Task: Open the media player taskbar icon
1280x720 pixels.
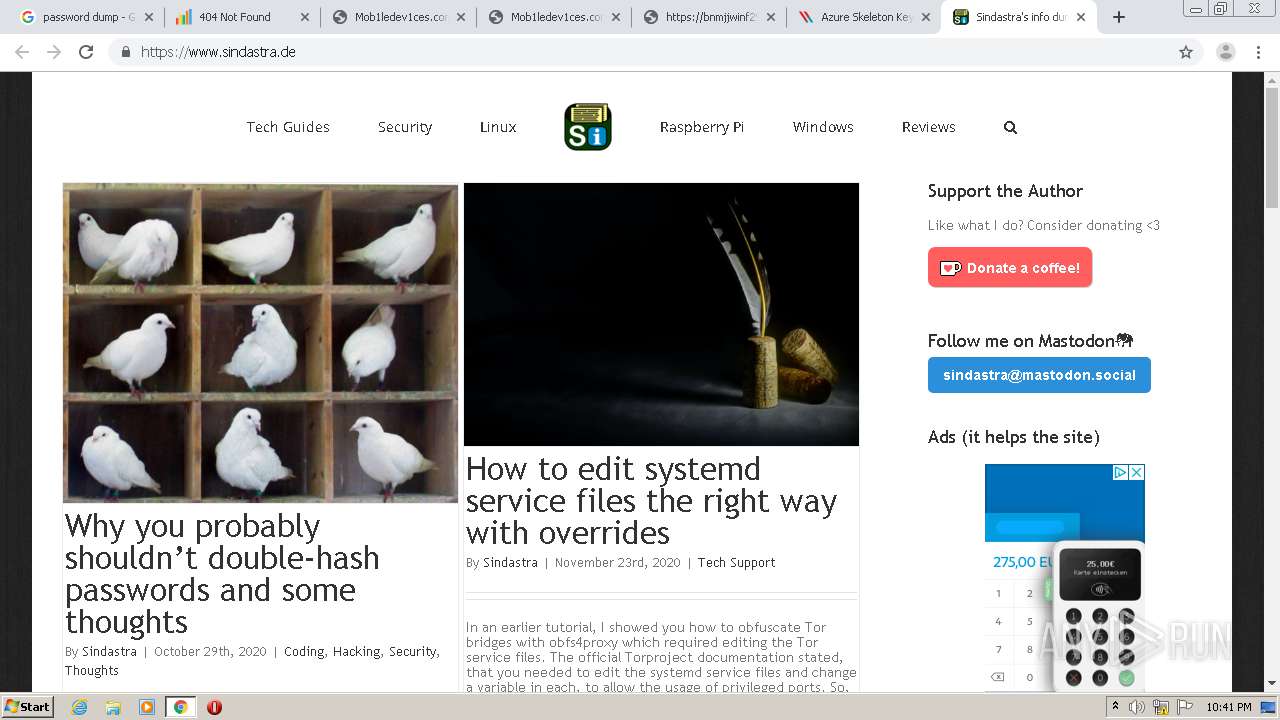Action: 147,707
